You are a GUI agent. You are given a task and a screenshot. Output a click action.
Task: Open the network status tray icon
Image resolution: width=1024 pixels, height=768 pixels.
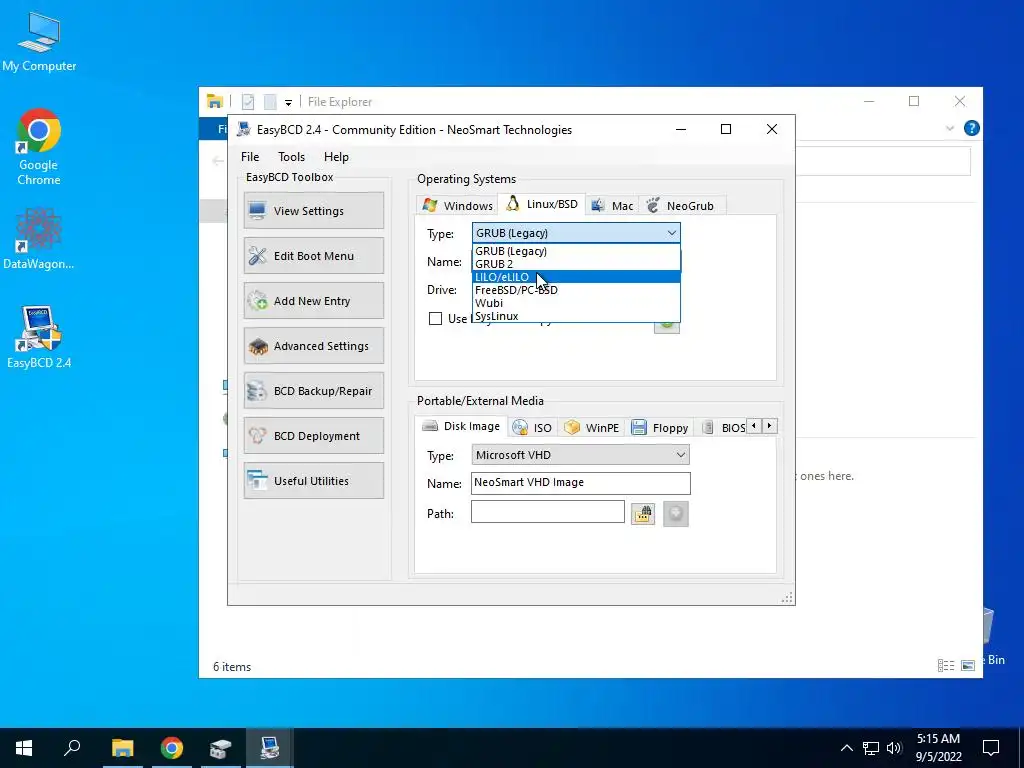click(x=871, y=748)
